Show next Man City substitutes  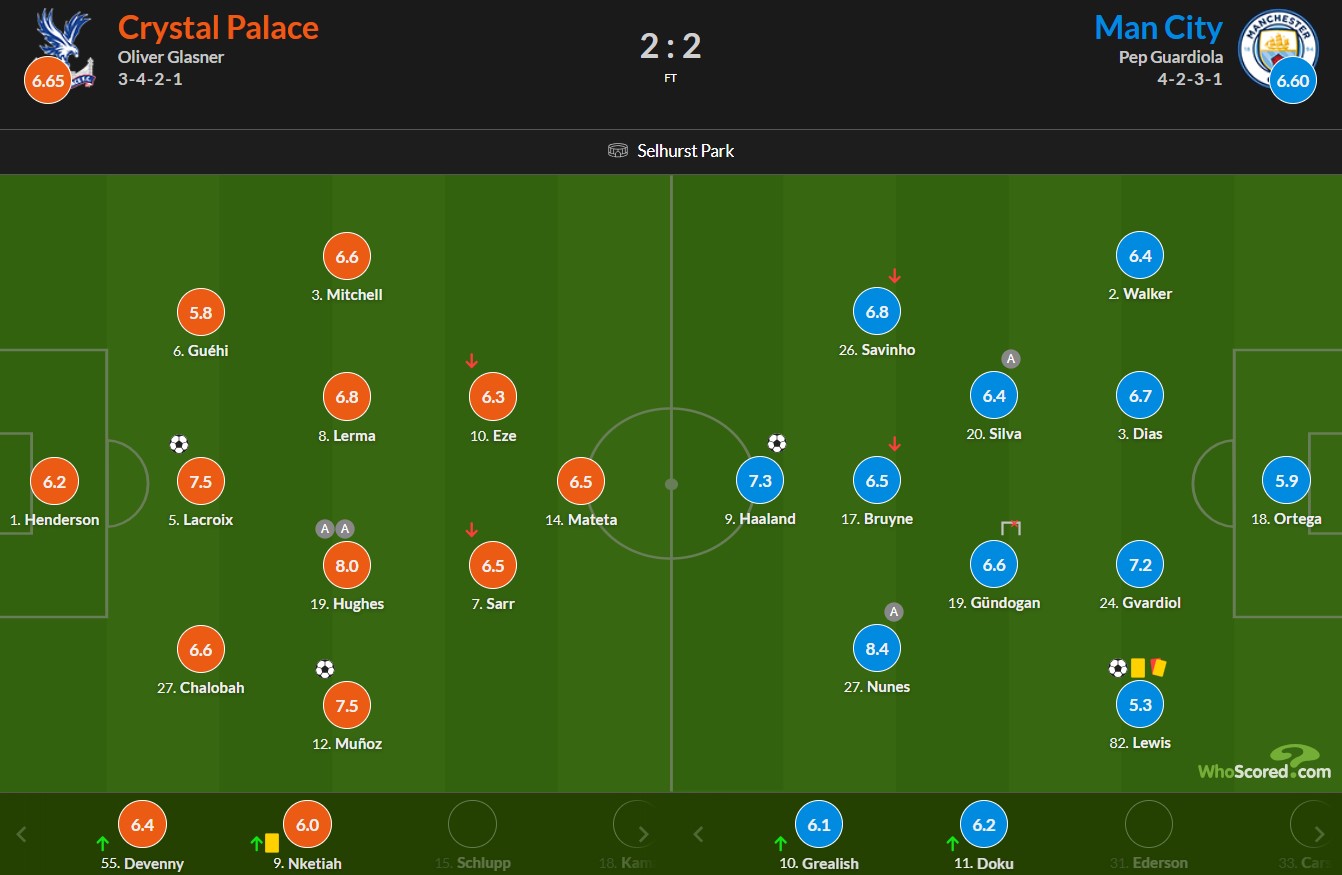(x=1320, y=834)
